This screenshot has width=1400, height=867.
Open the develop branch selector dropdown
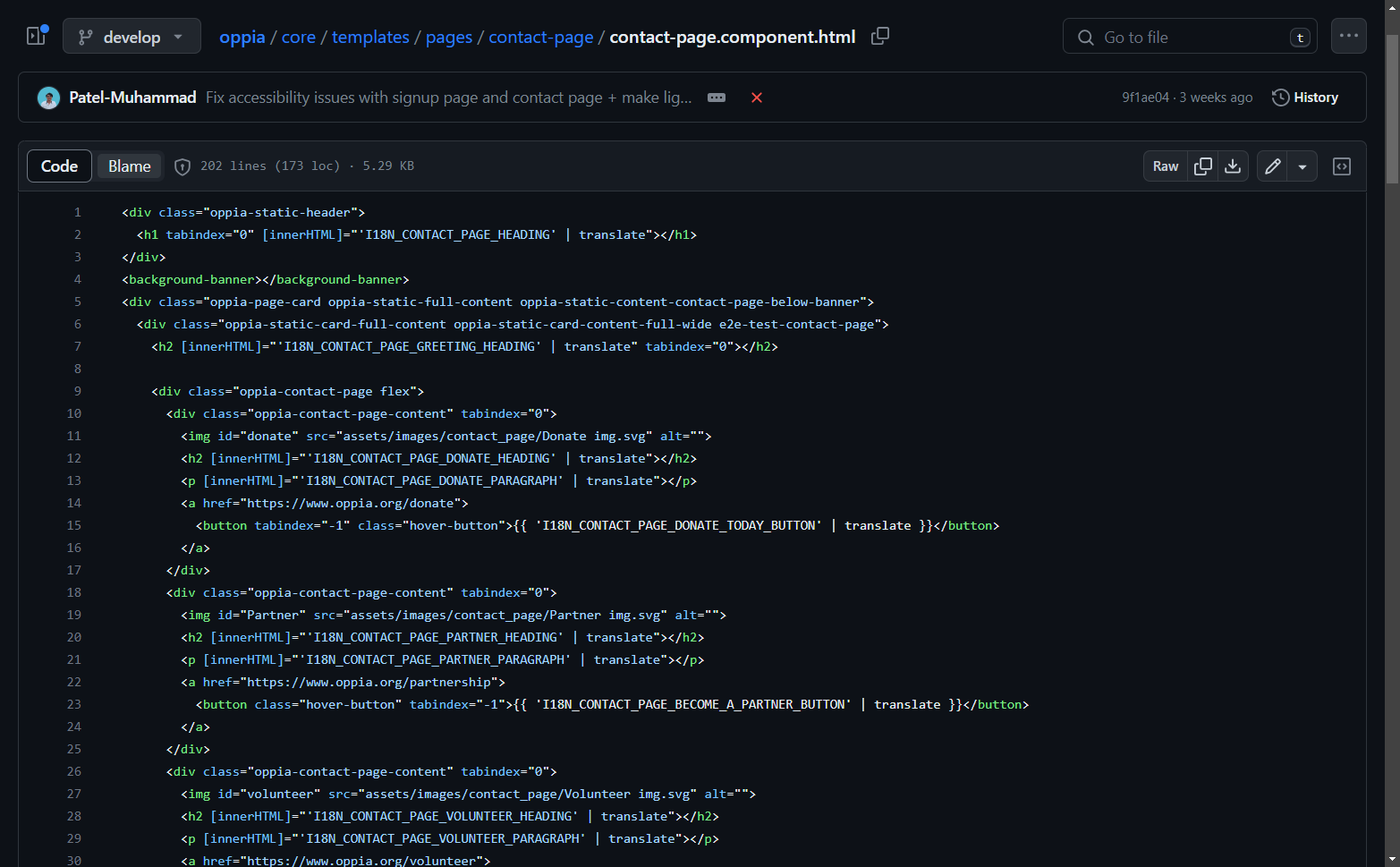132,37
